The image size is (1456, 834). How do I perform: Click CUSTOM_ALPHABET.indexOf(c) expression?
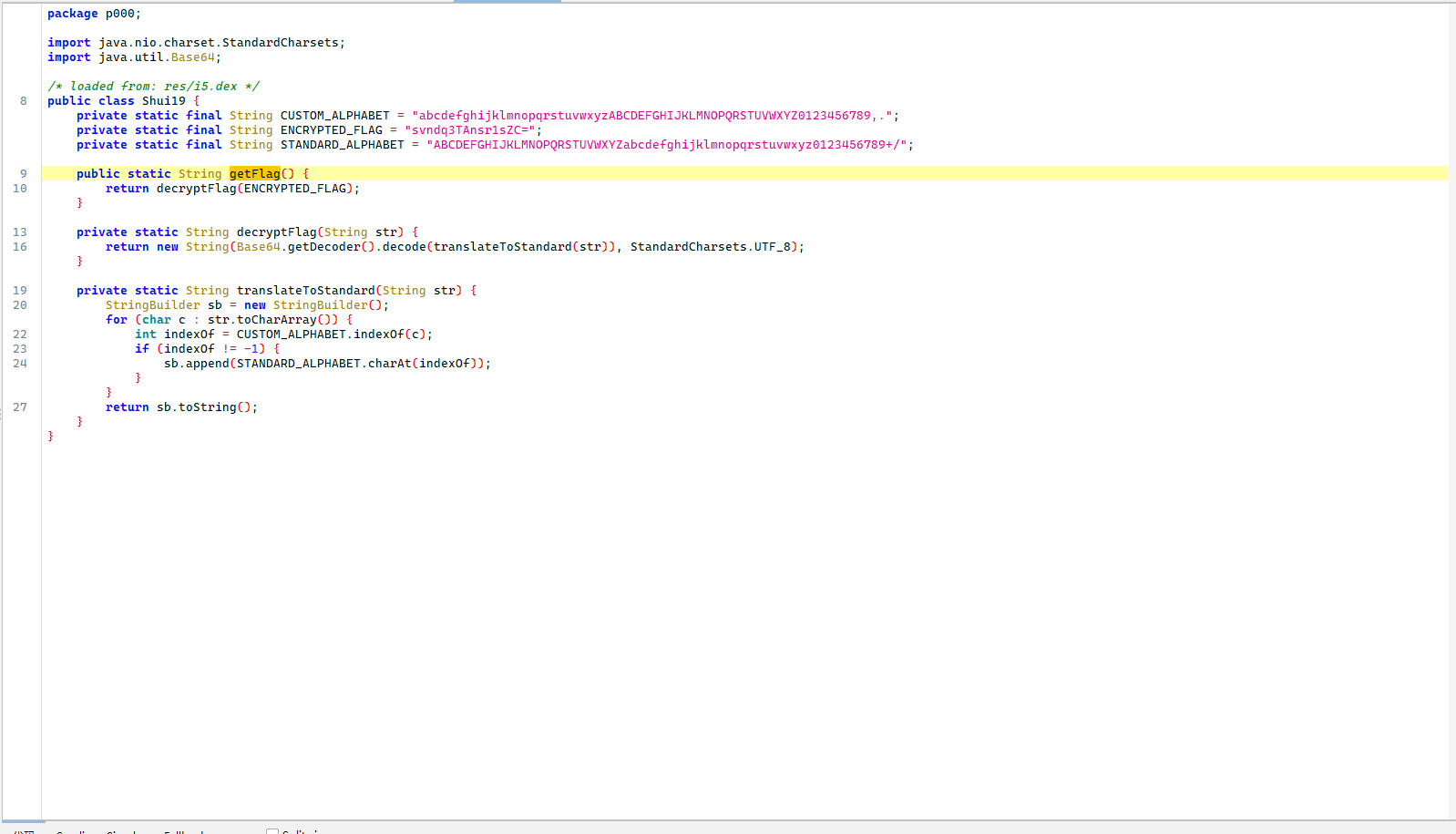click(332, 334)
